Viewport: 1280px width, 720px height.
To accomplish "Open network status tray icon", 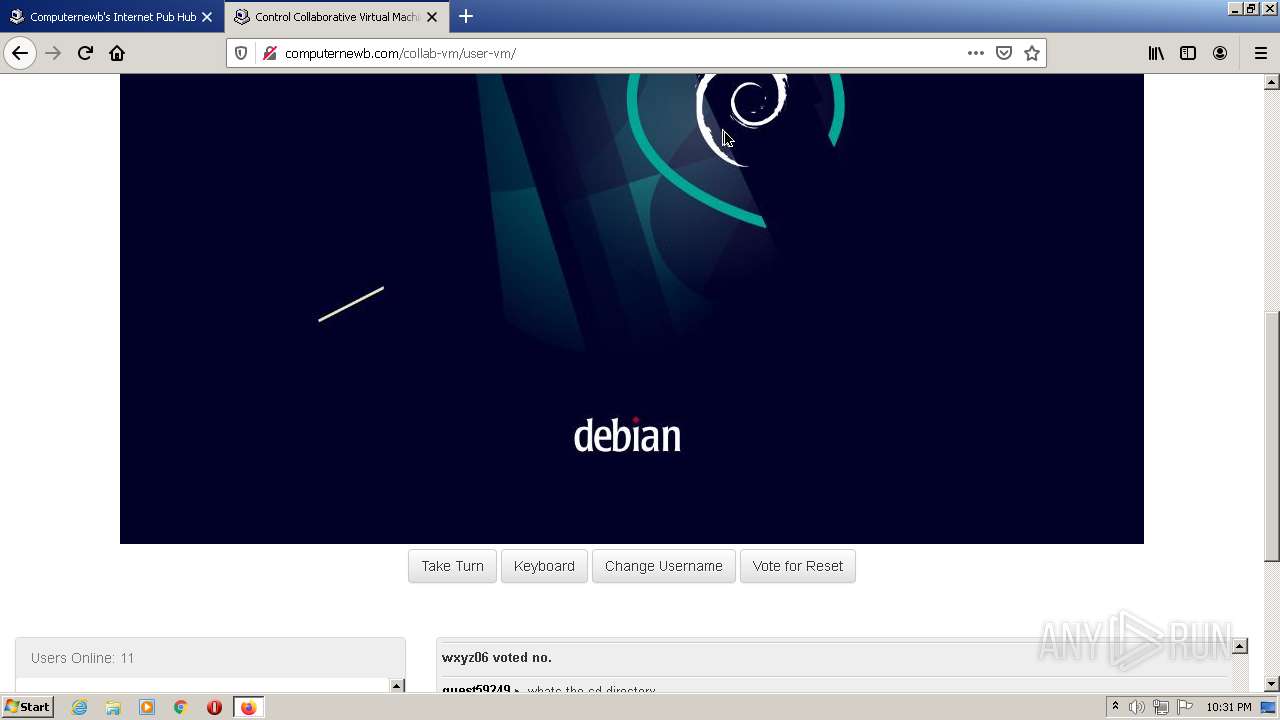I will [x=1161, y=707].
